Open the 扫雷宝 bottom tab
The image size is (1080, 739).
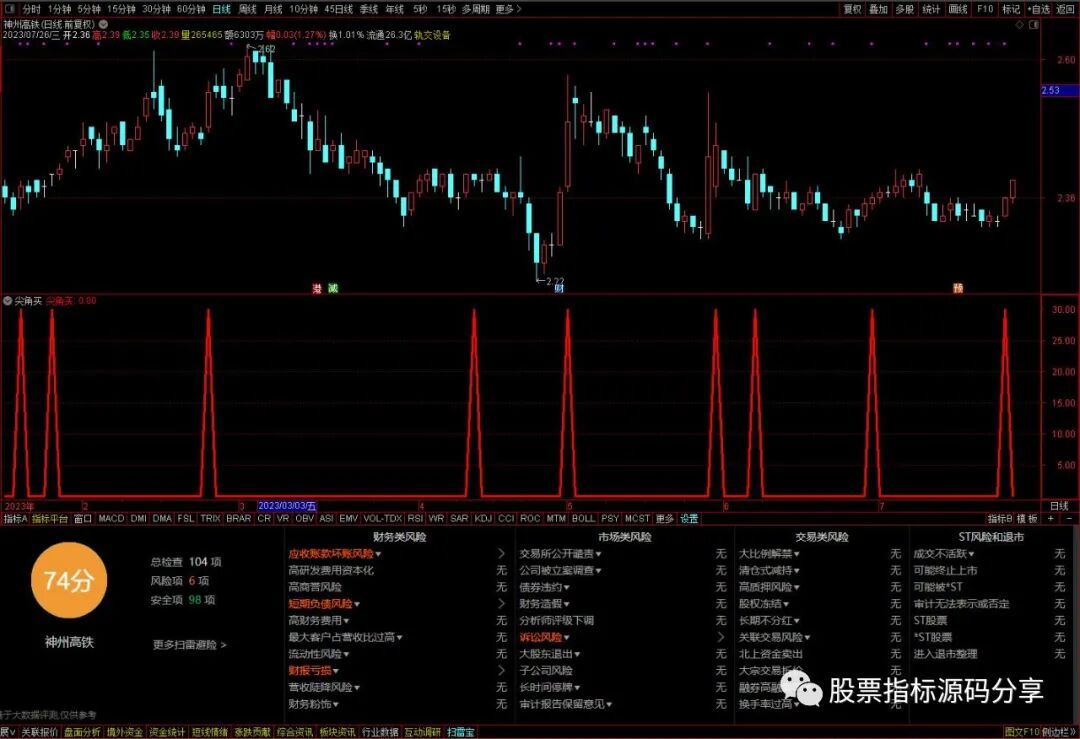(460, 732)
